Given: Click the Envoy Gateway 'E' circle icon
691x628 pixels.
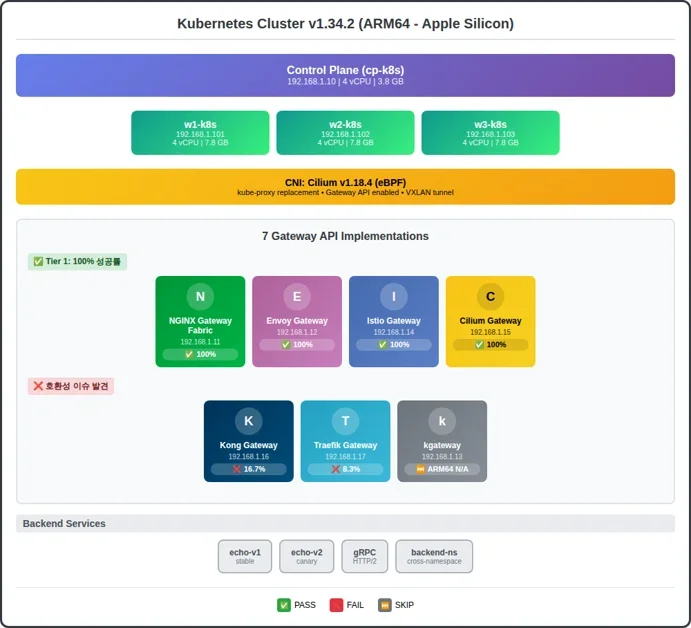Looking at the screenshot, I should (x=297, y=297).
